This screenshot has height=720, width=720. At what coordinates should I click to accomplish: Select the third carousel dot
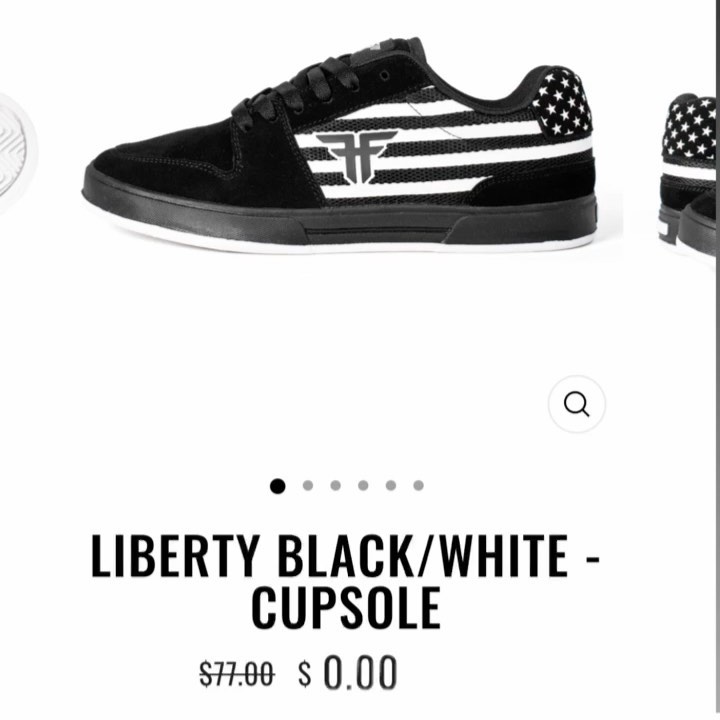336,485
